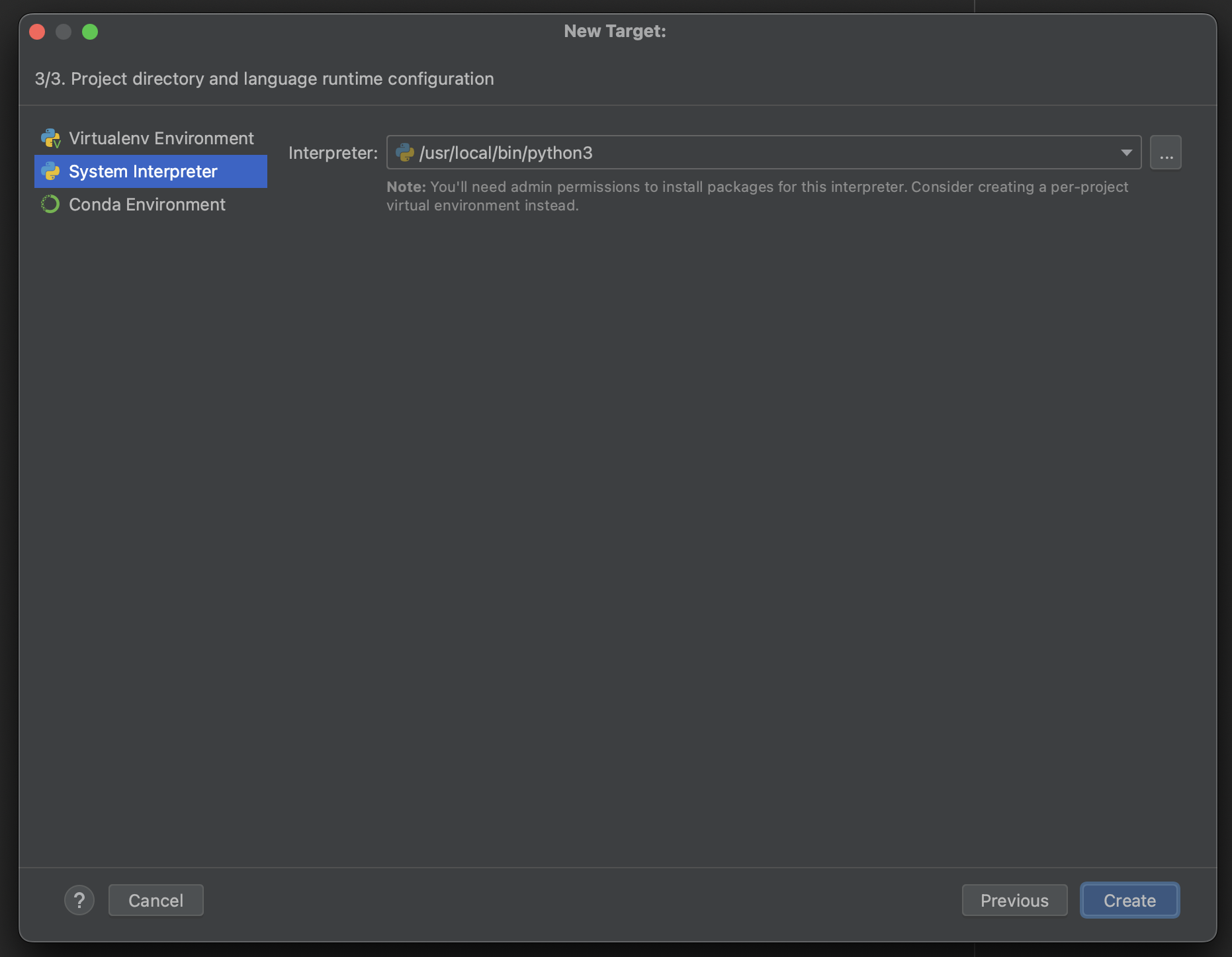Screen dimensions: 1232x957
Task: Click the Python icon beside Virtualenv Environment
Action: click(50, 138)
